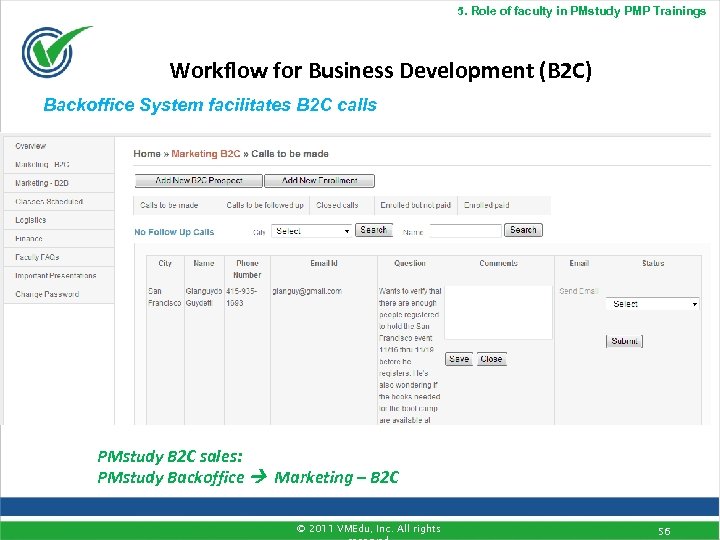This screenshot has width=720, height=540.
Task: Click the Close button under comments
Action: pos(491,359)
